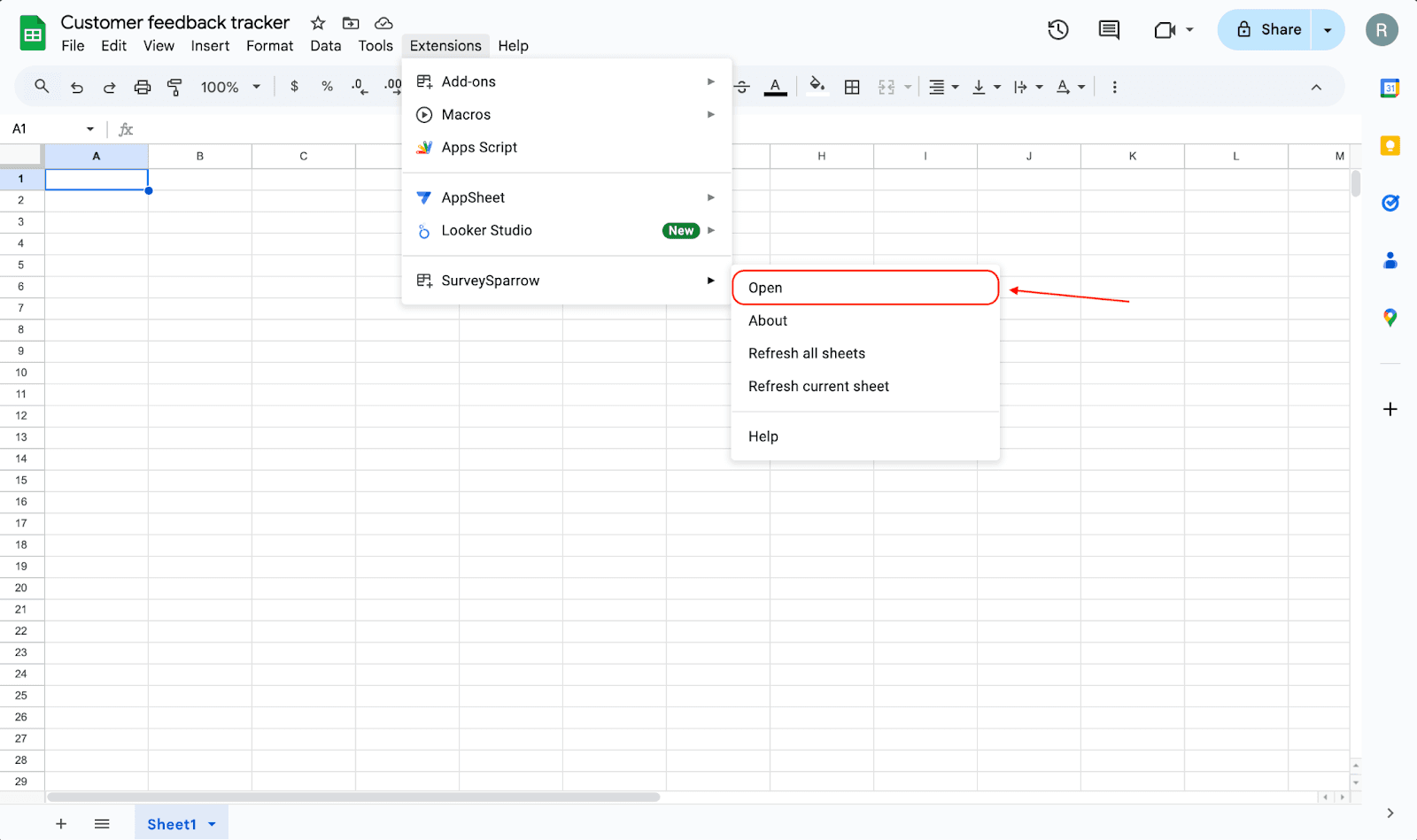Viewport: 1417px width, 840px height.
Task: Select Open in SurveySparrow submenu
Action: coord(864,288)
